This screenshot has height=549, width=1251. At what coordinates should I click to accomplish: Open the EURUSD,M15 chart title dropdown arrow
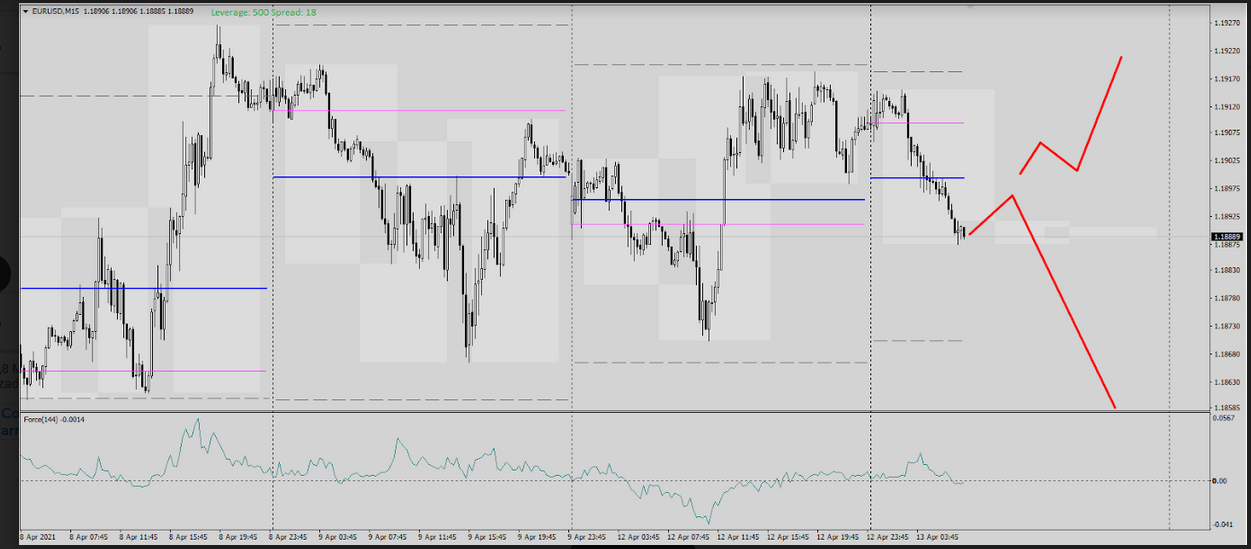(25, 12)
